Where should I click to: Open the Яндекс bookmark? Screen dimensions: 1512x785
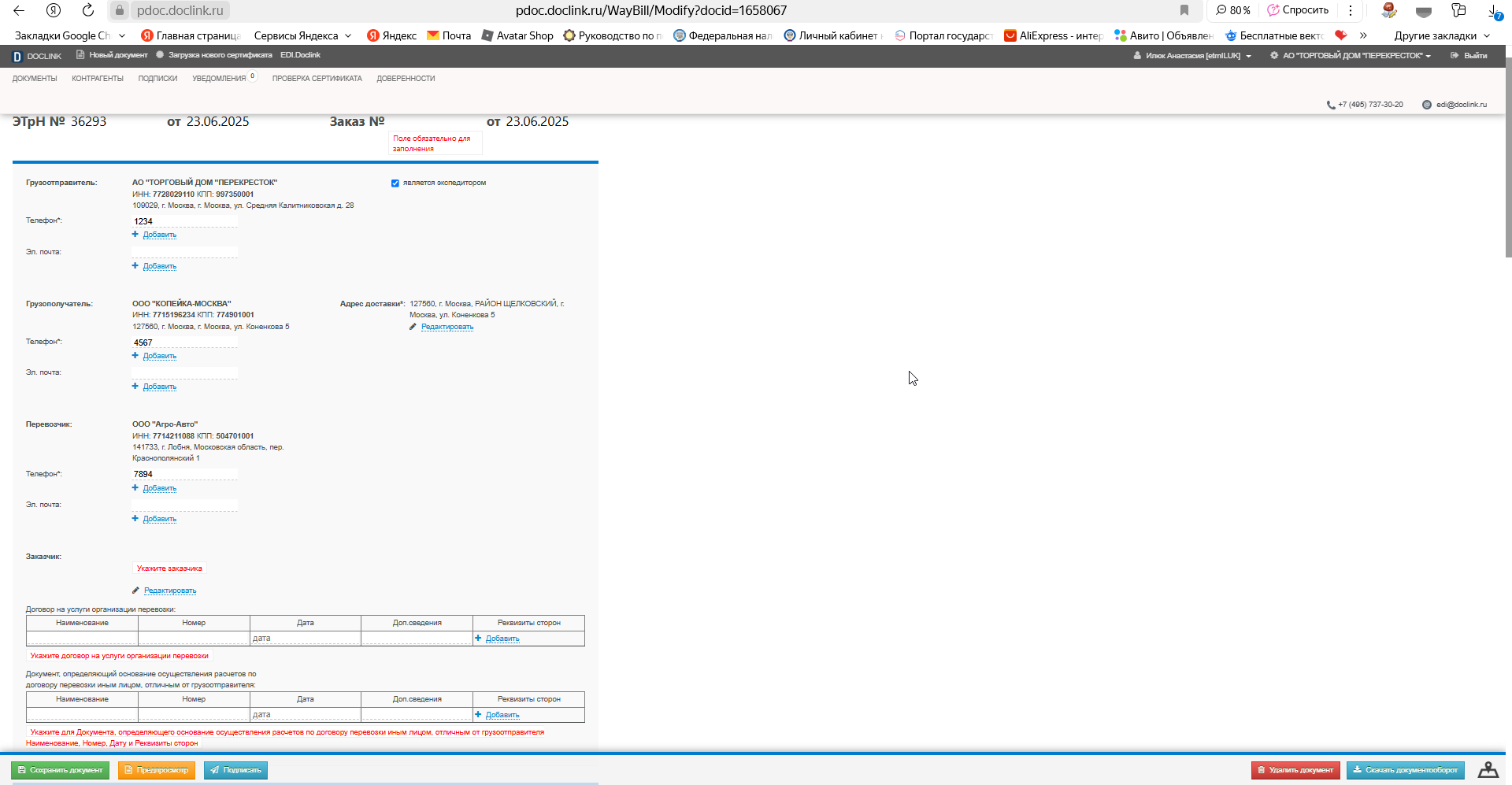(392, 35)
